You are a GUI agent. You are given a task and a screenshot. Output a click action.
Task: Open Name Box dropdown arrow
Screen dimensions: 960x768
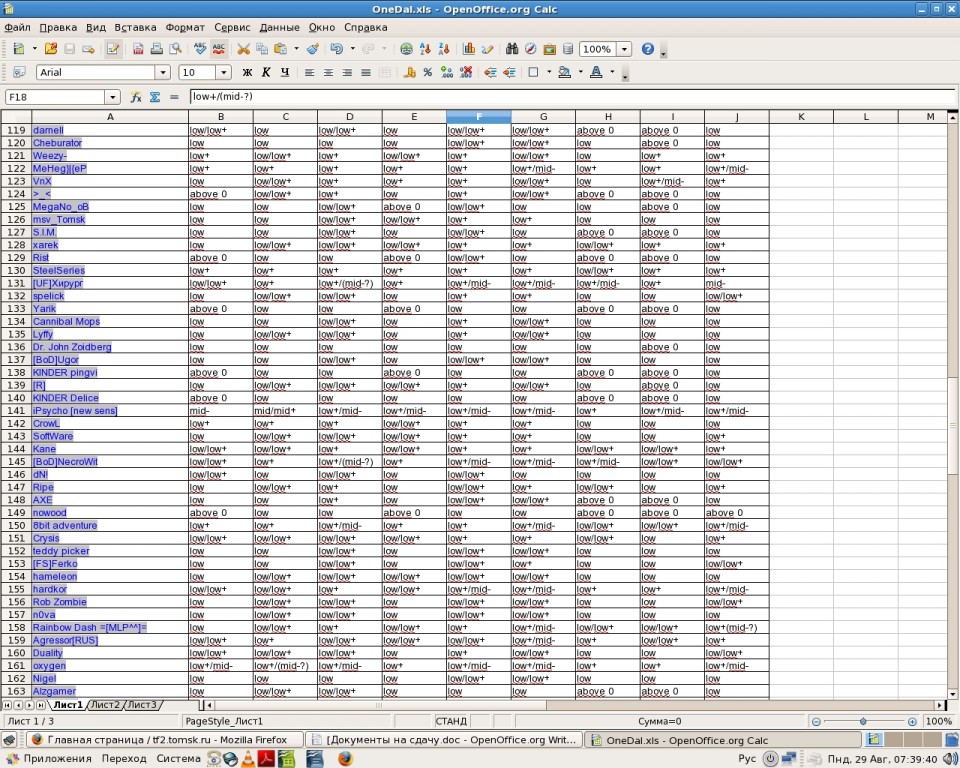point(112,97)
